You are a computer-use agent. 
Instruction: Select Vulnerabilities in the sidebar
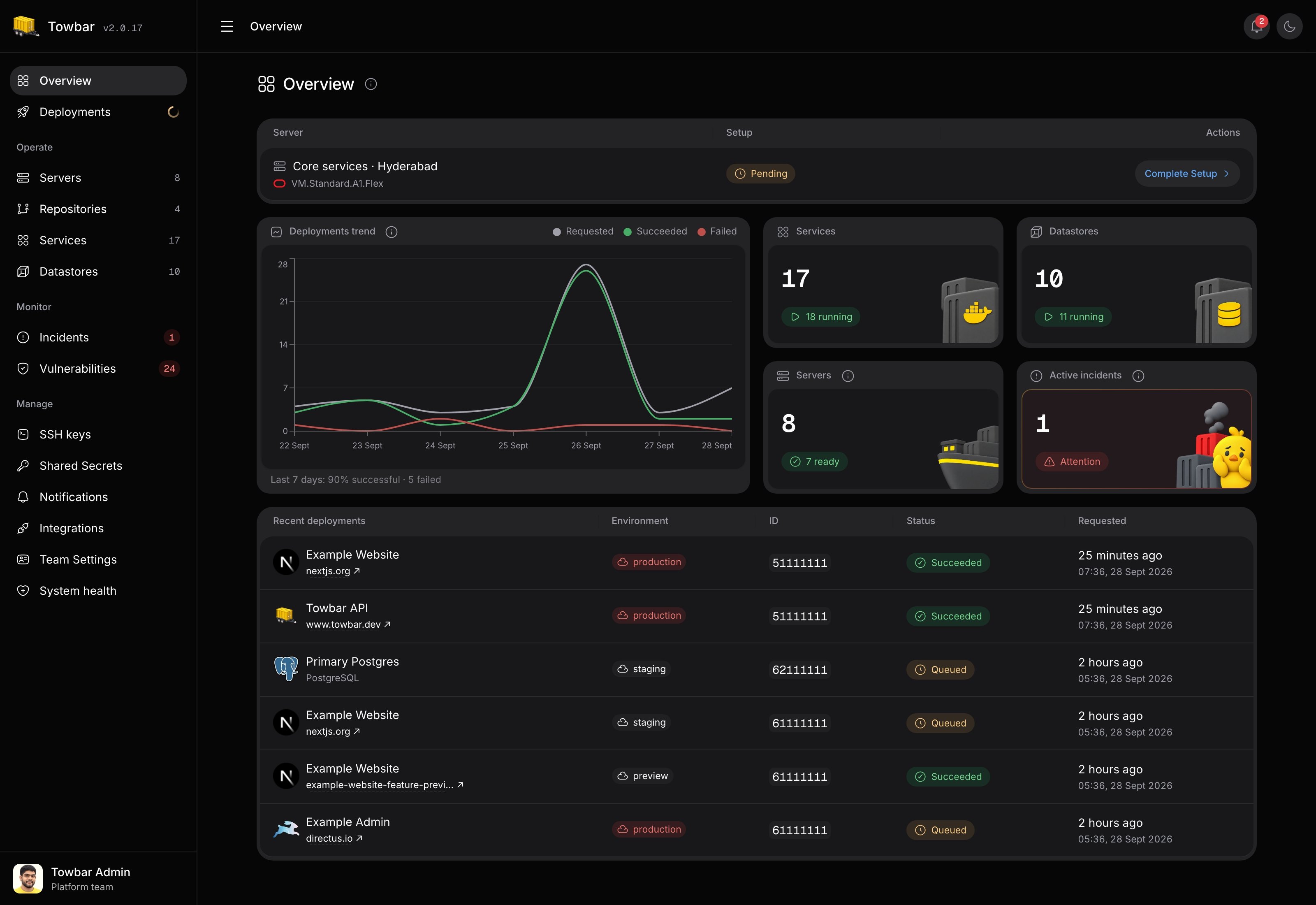pos(98,369)
